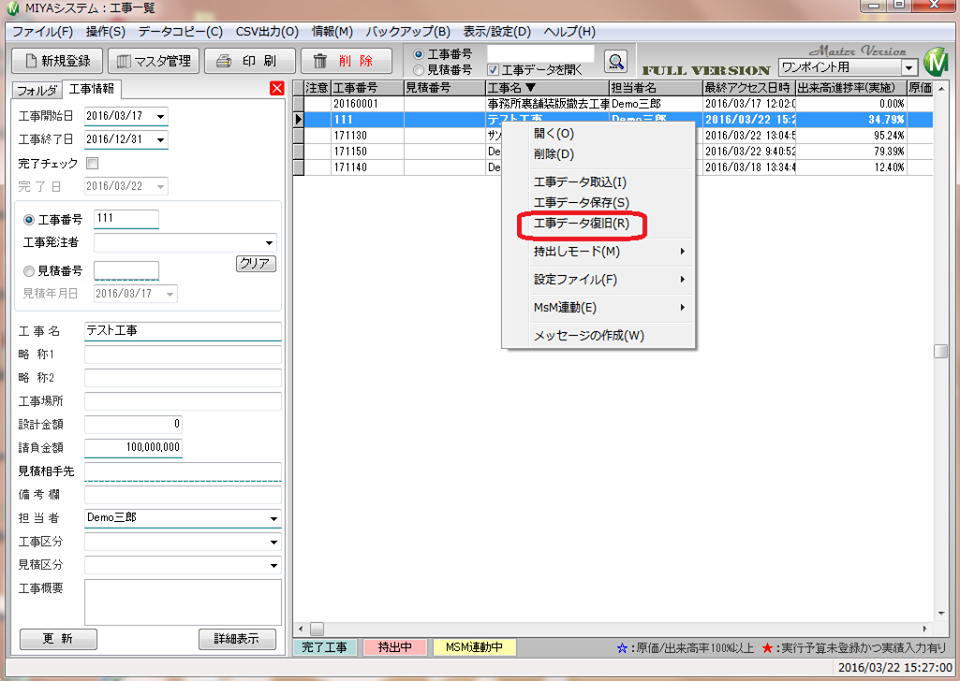Click the 略称1 input field
Screen dimensions: 960x681
(182, 355)
